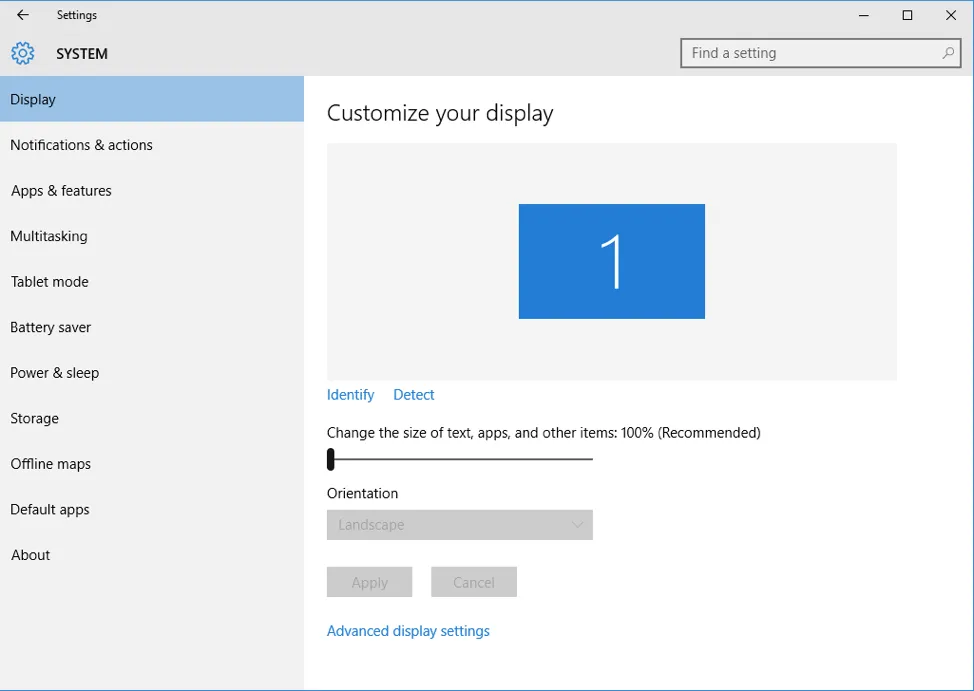Image resolution: width=974 pixels, height=691 pixels.
Task: Open Tablet mode settings
Action: [x=49, y=281]
